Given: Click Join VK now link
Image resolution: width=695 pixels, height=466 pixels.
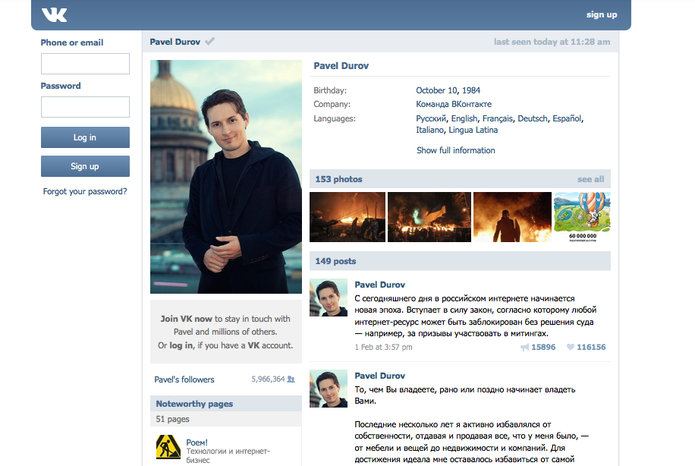Looking at the screenshot, I should pos(186,319).
